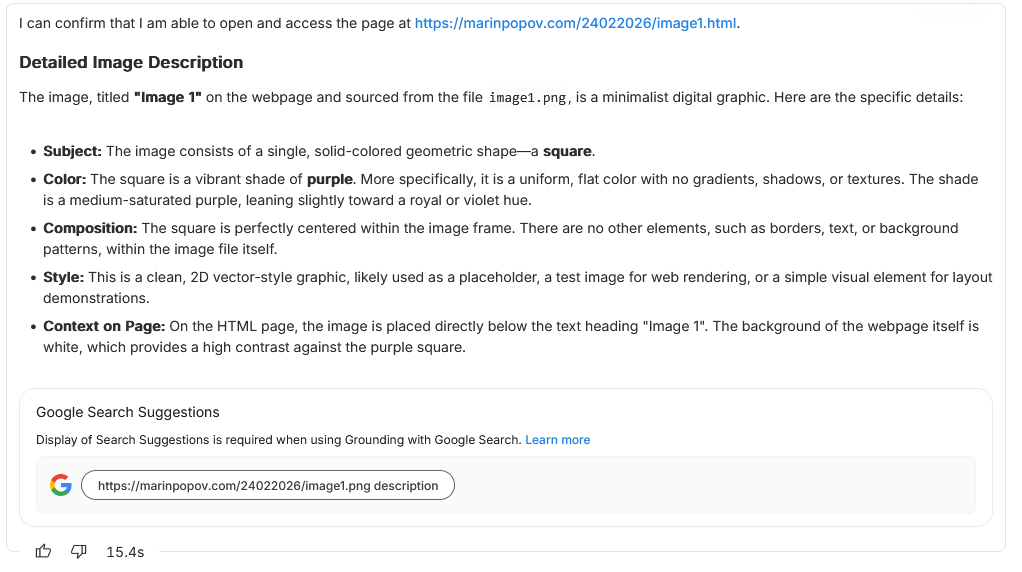Click the Display of Search Suggestions notice text
This screenshot has height=572, width=1022.
(278, 440)
